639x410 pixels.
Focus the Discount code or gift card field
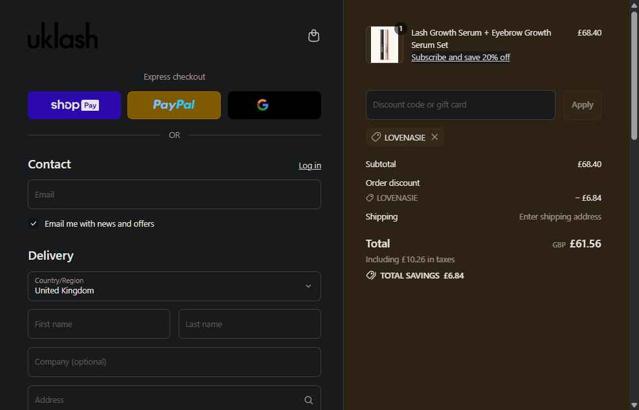[x=461, y=105]
